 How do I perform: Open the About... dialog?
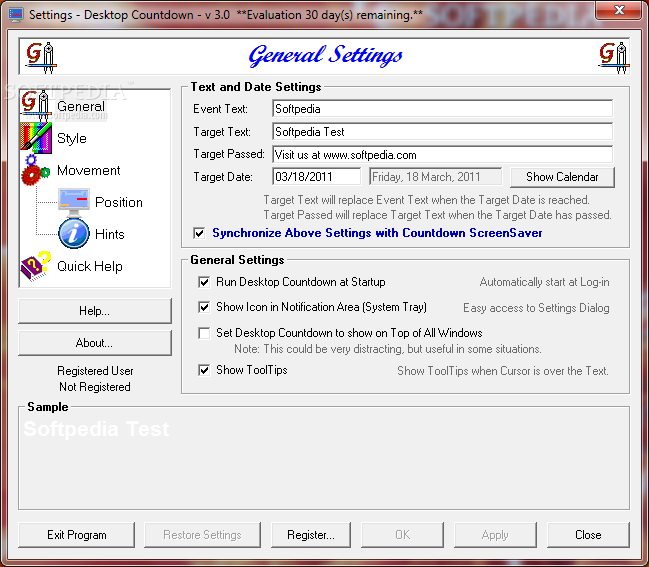coord(94,343)
